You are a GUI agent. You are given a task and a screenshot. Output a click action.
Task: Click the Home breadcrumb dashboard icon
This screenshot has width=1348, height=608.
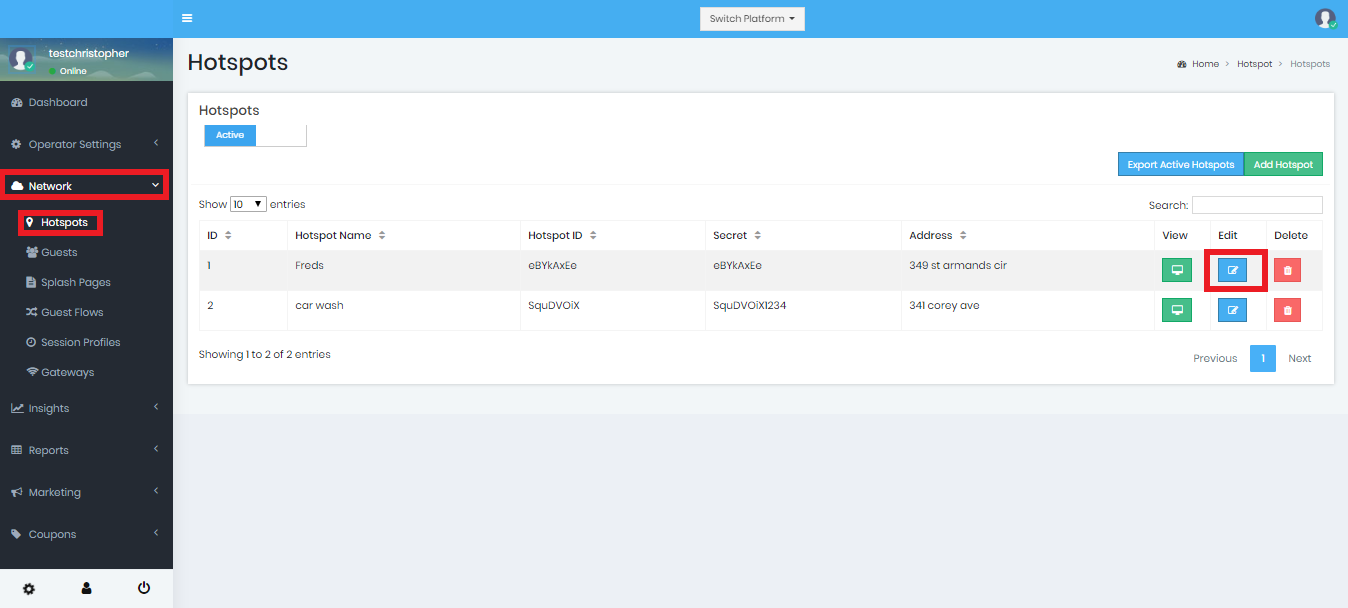pyautogui.click(x=1182, y=64)
